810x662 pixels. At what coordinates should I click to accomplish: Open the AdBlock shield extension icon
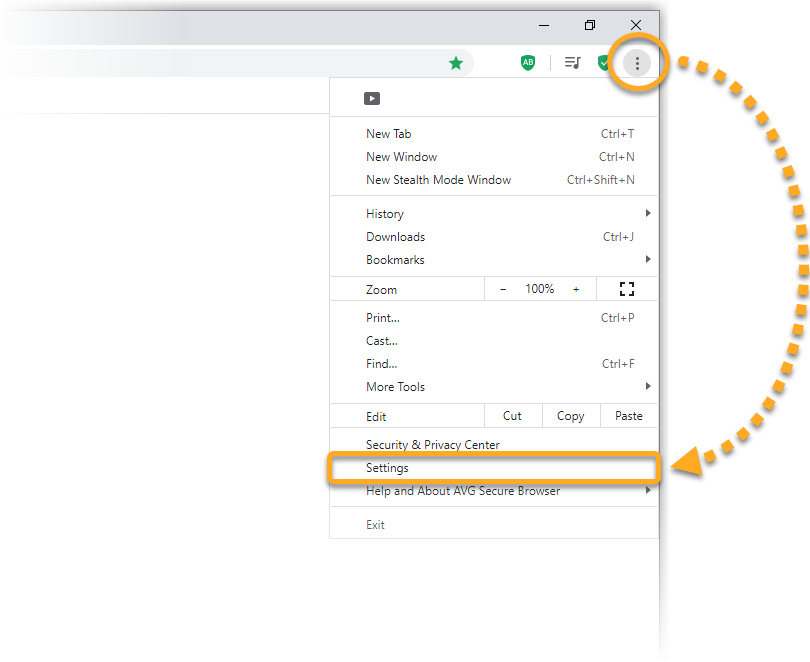(528, 63)
